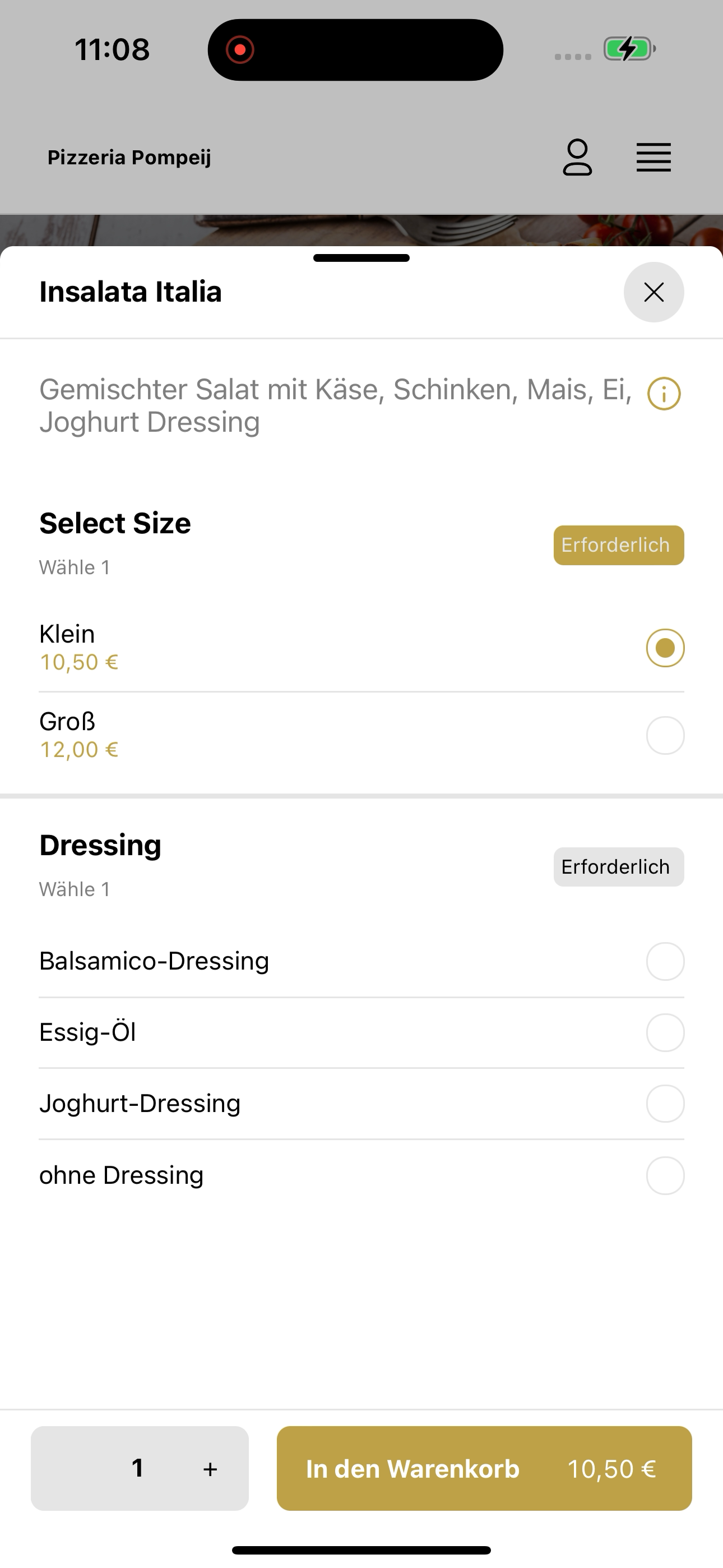Choose Joghurt-Dressing radio option
This screenshot has width=723, height=1568.
[665, 1104]
